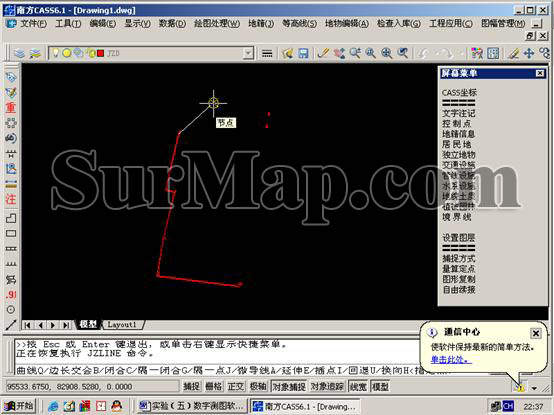Select the diagonal line tool in left toolbar
Screen dimensions: 554x415
[11, 325]
